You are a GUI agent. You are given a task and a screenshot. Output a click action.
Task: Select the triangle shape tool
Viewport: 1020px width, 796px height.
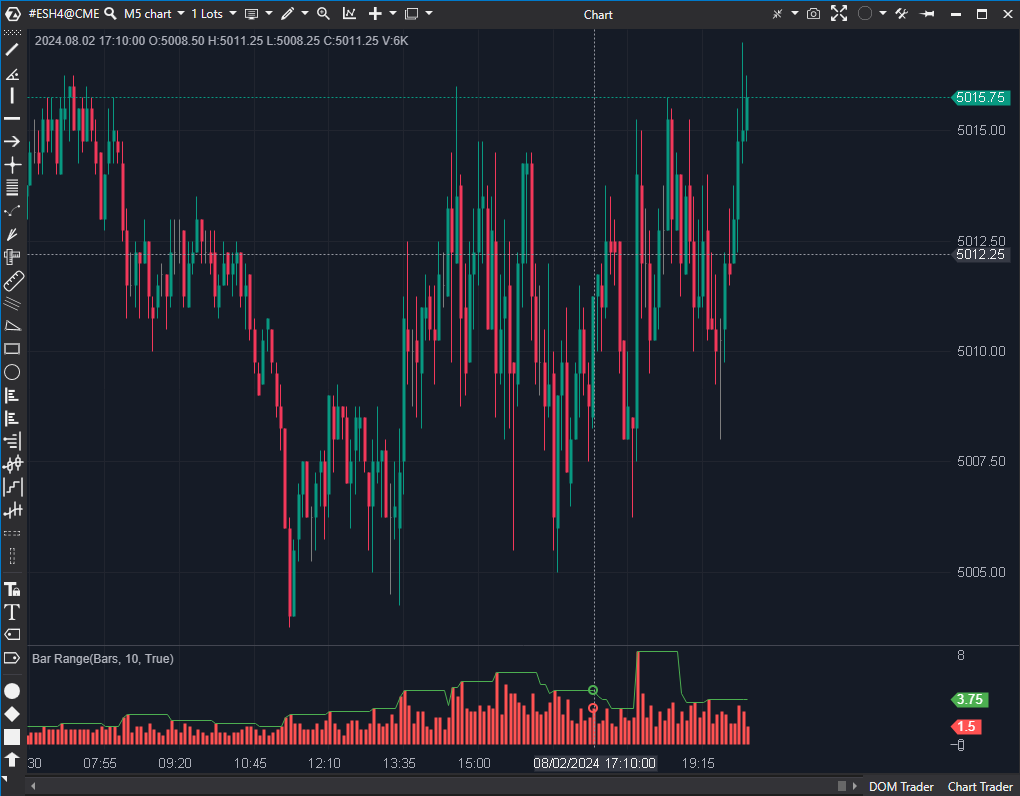point(12,326)
